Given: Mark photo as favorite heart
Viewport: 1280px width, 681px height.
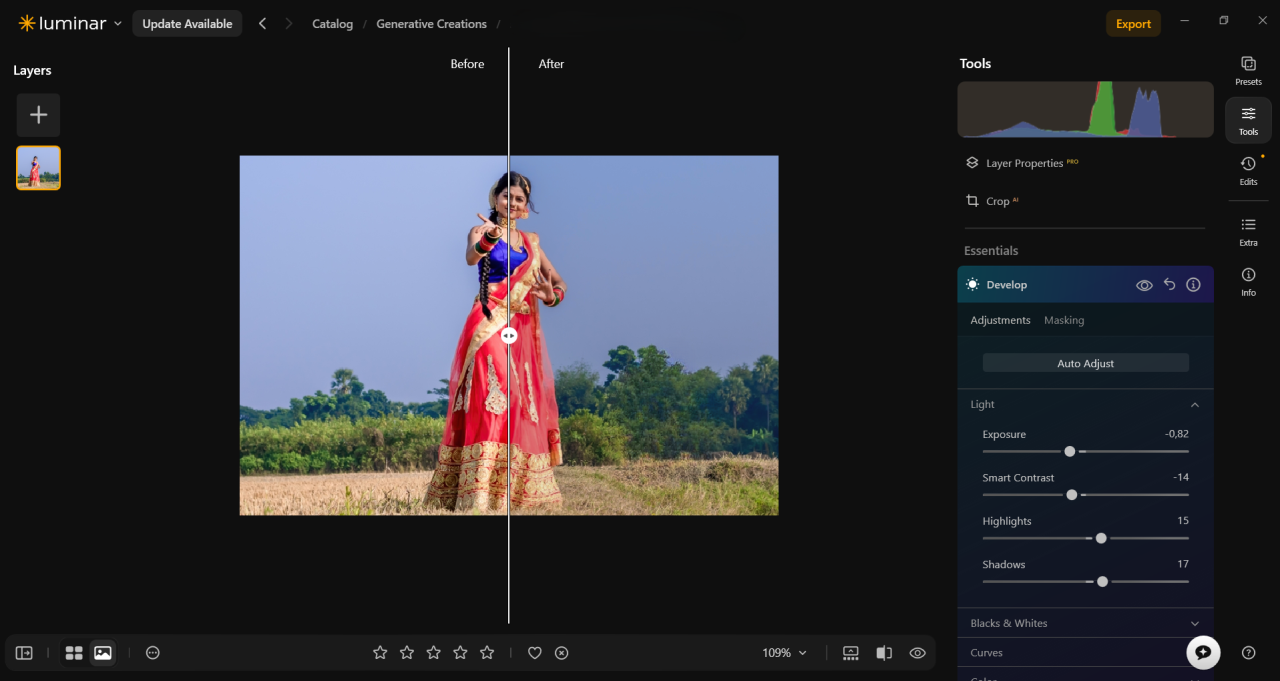Looking at the screenshot, I should point(535,653).
